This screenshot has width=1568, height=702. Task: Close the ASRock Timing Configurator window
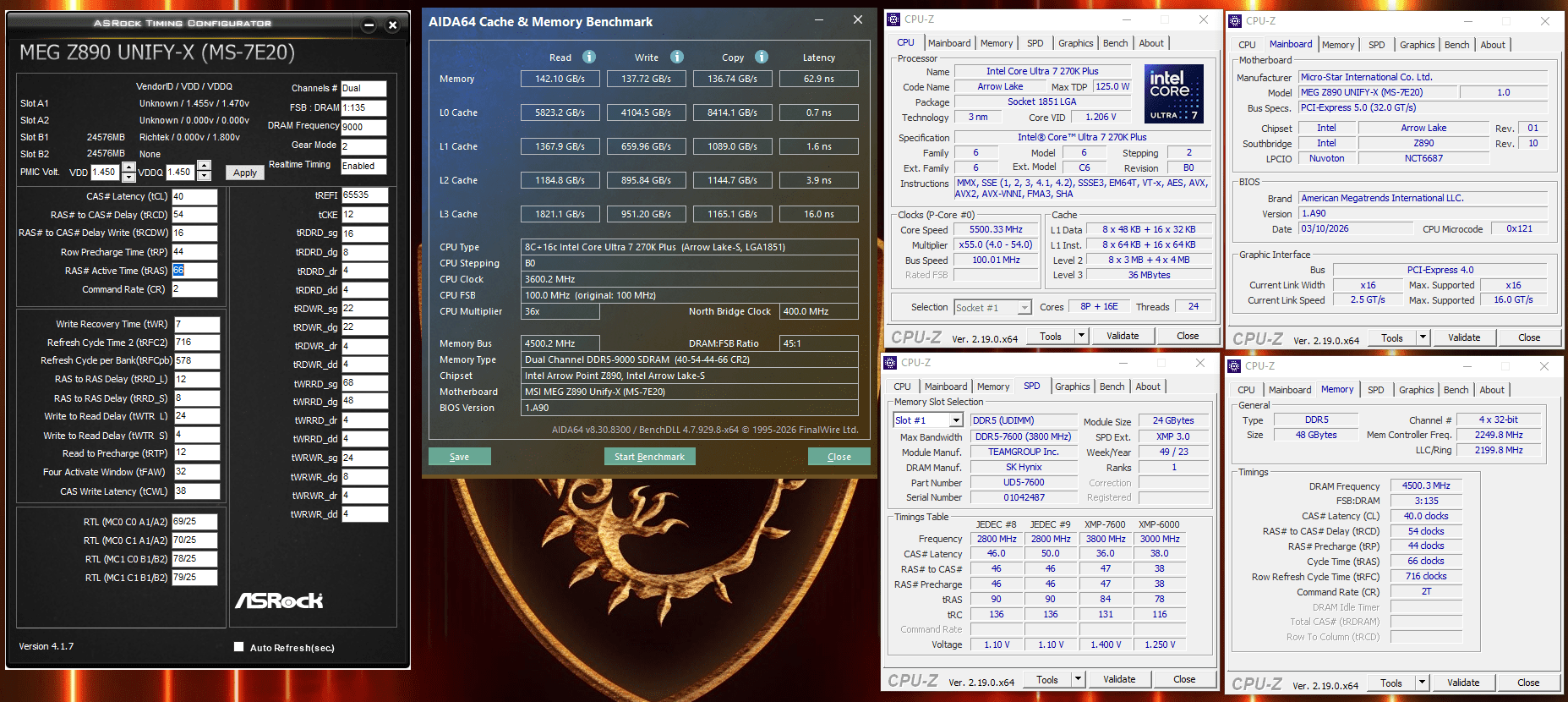[392, 25]
